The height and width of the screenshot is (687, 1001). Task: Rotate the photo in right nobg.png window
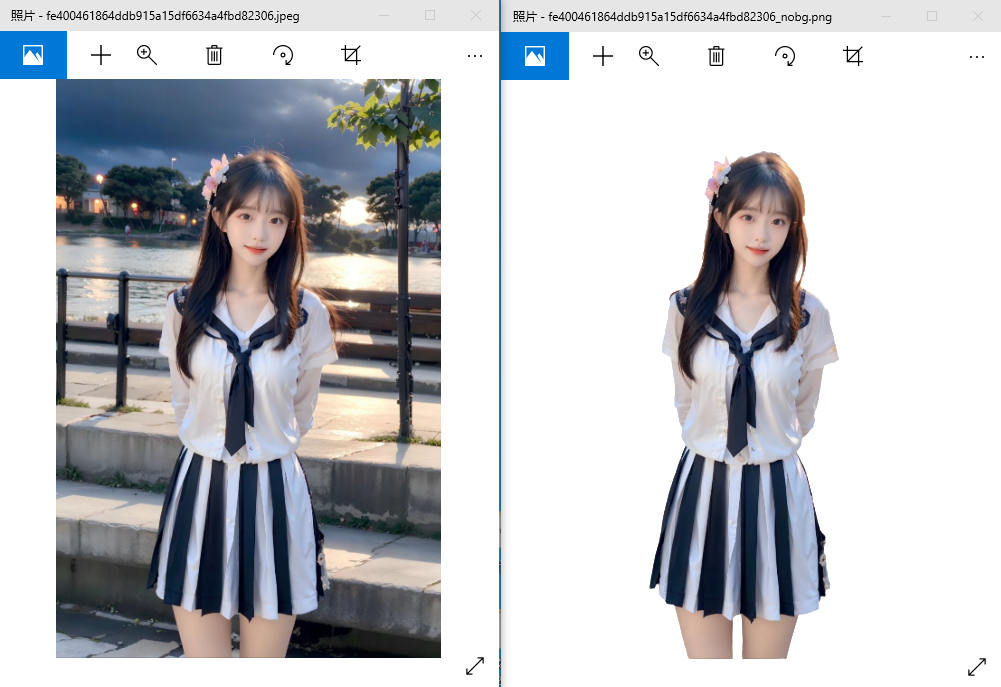point(785,56)
